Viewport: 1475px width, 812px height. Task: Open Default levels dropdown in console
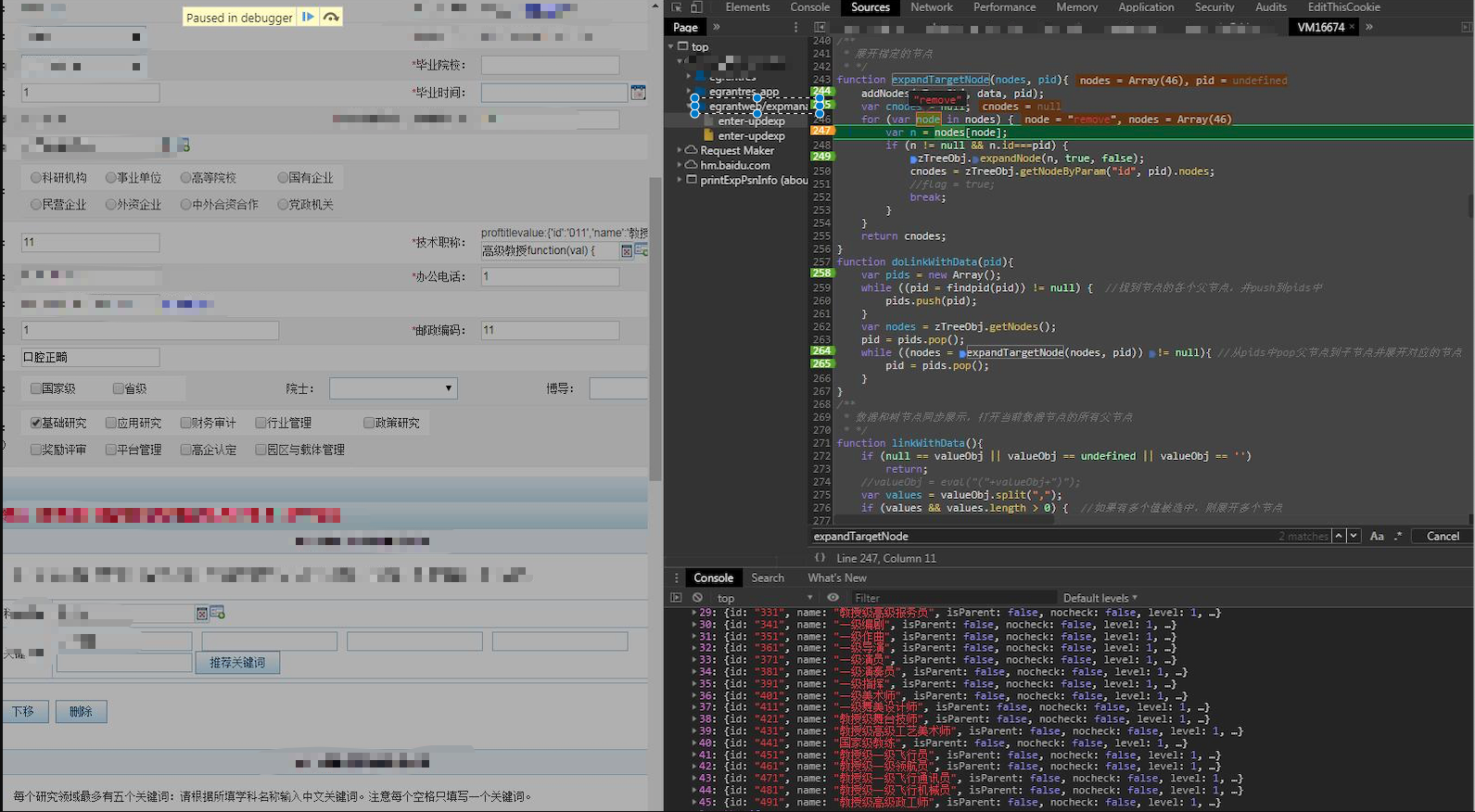click(x=1100, y=598)
